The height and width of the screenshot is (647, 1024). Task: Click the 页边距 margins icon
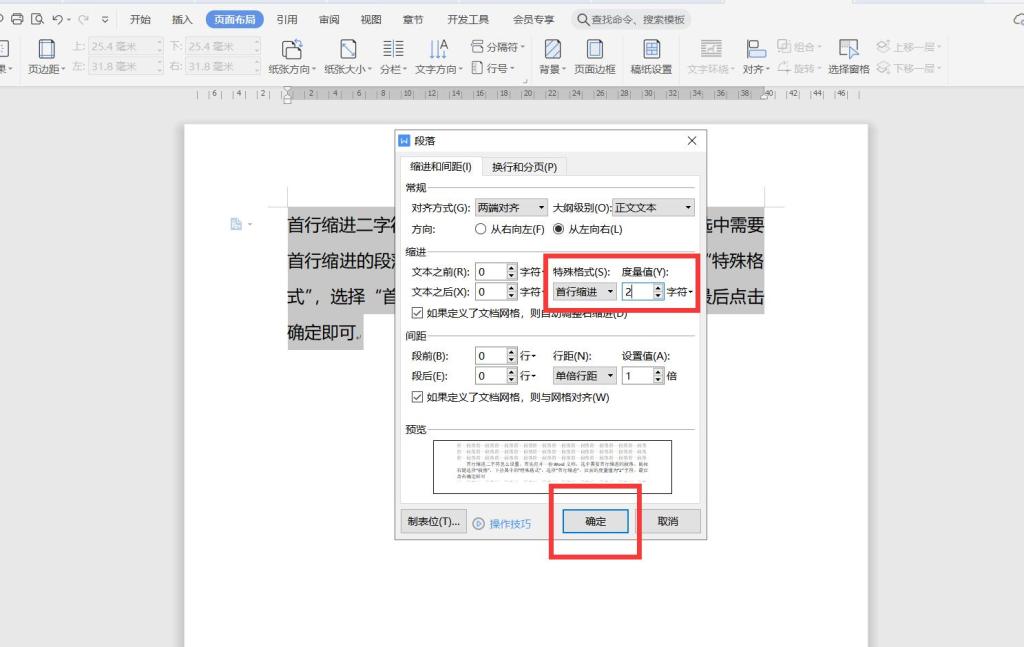pyautogui.click(x=46, y=49)
